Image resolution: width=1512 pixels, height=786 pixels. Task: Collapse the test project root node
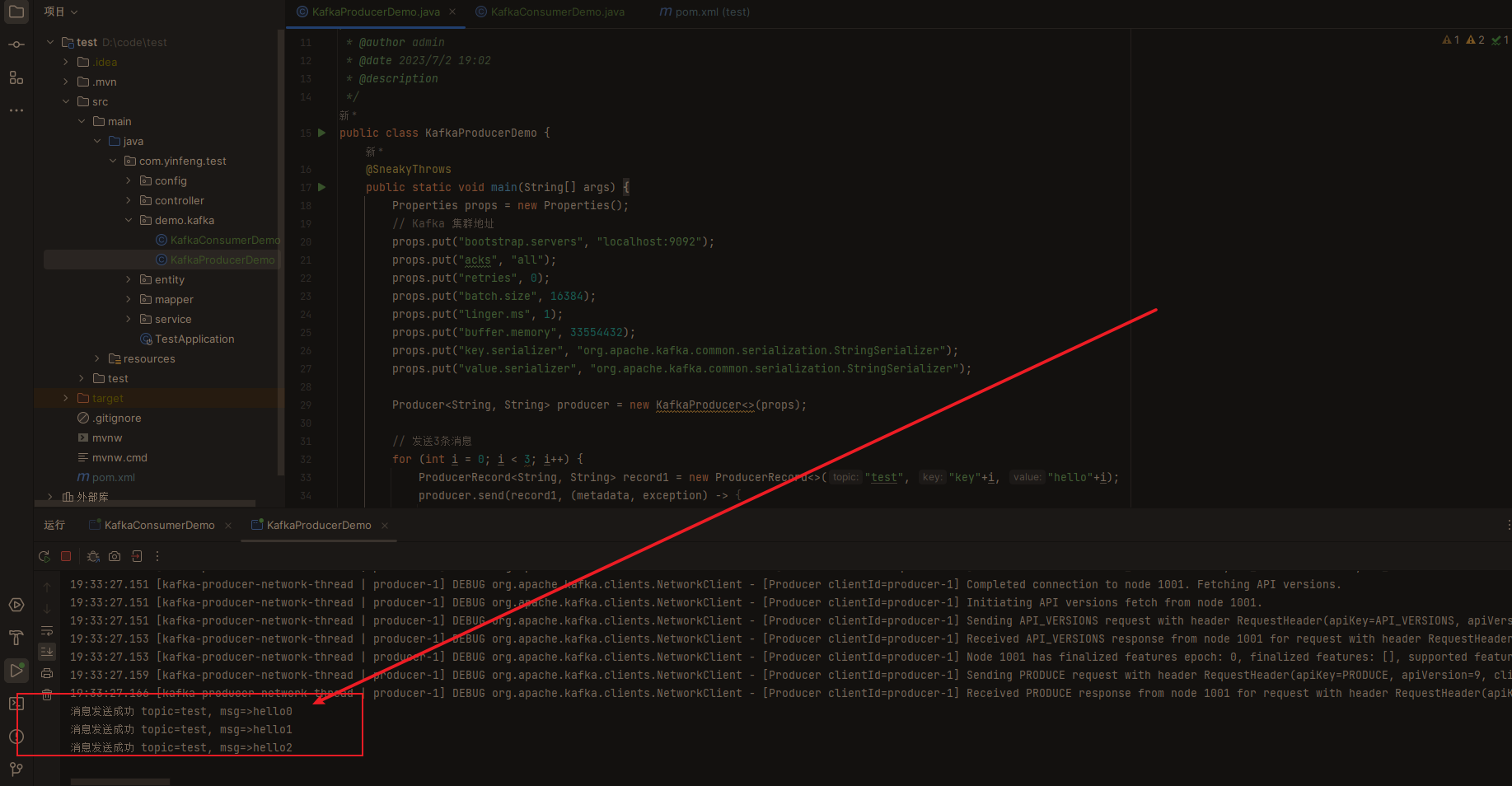click(x=50, y=42)
